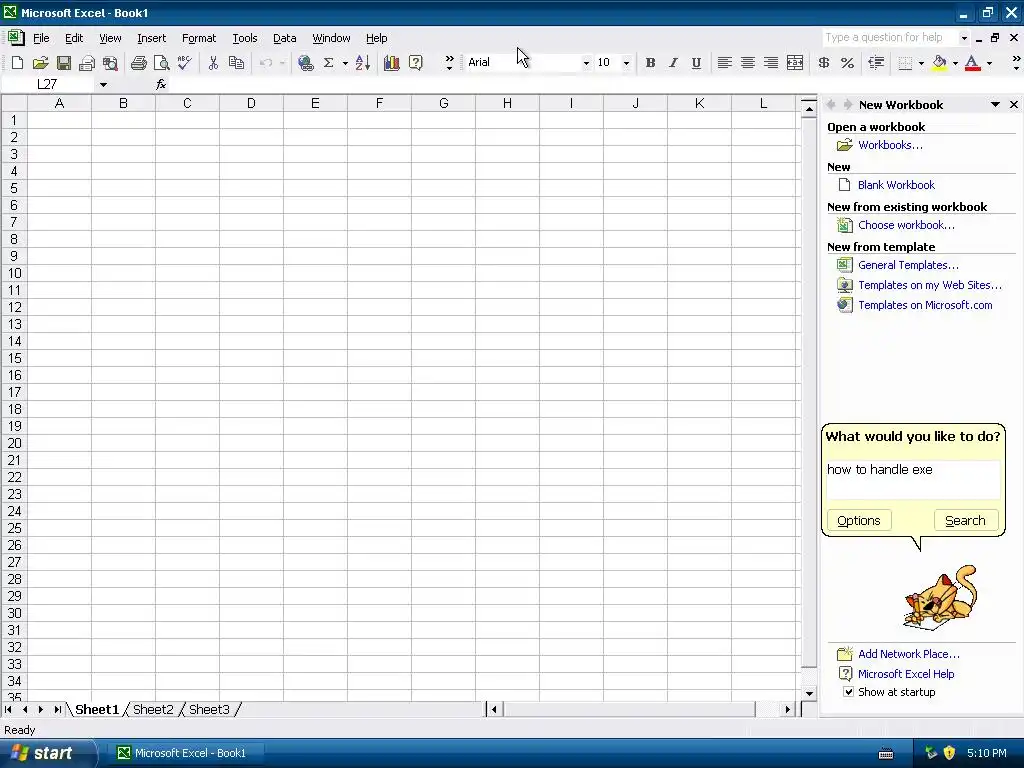Open the File menu
Viewport: 1024px width, 768px height.
coord(41,38)
